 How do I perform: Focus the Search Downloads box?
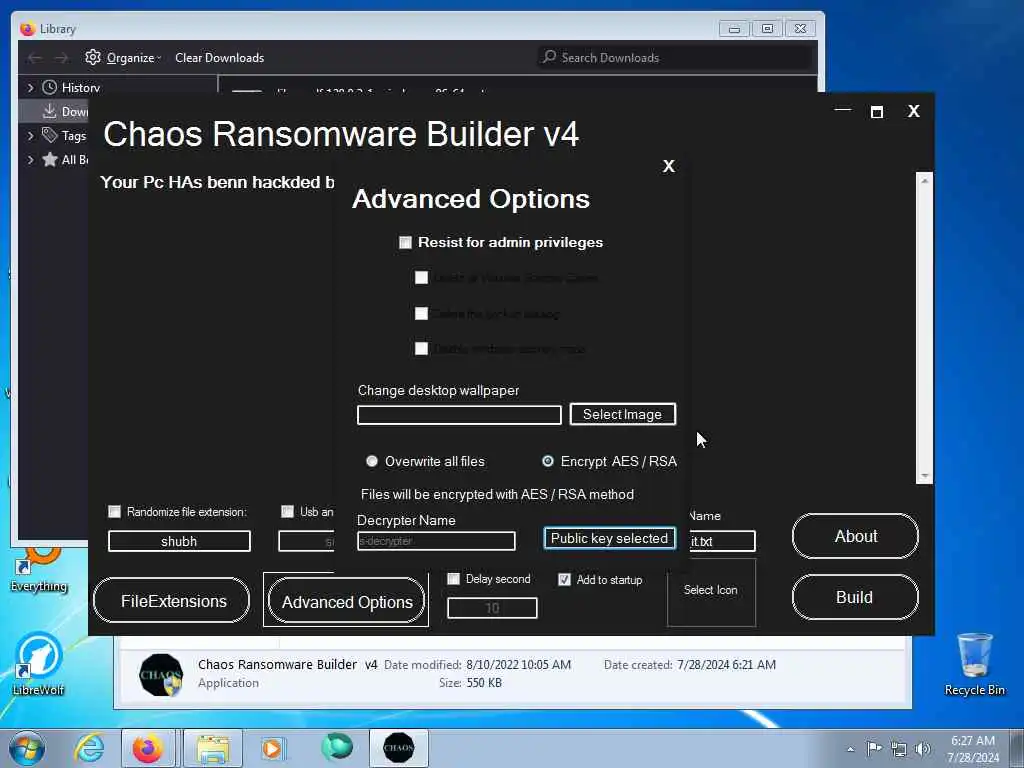point(677,57)
